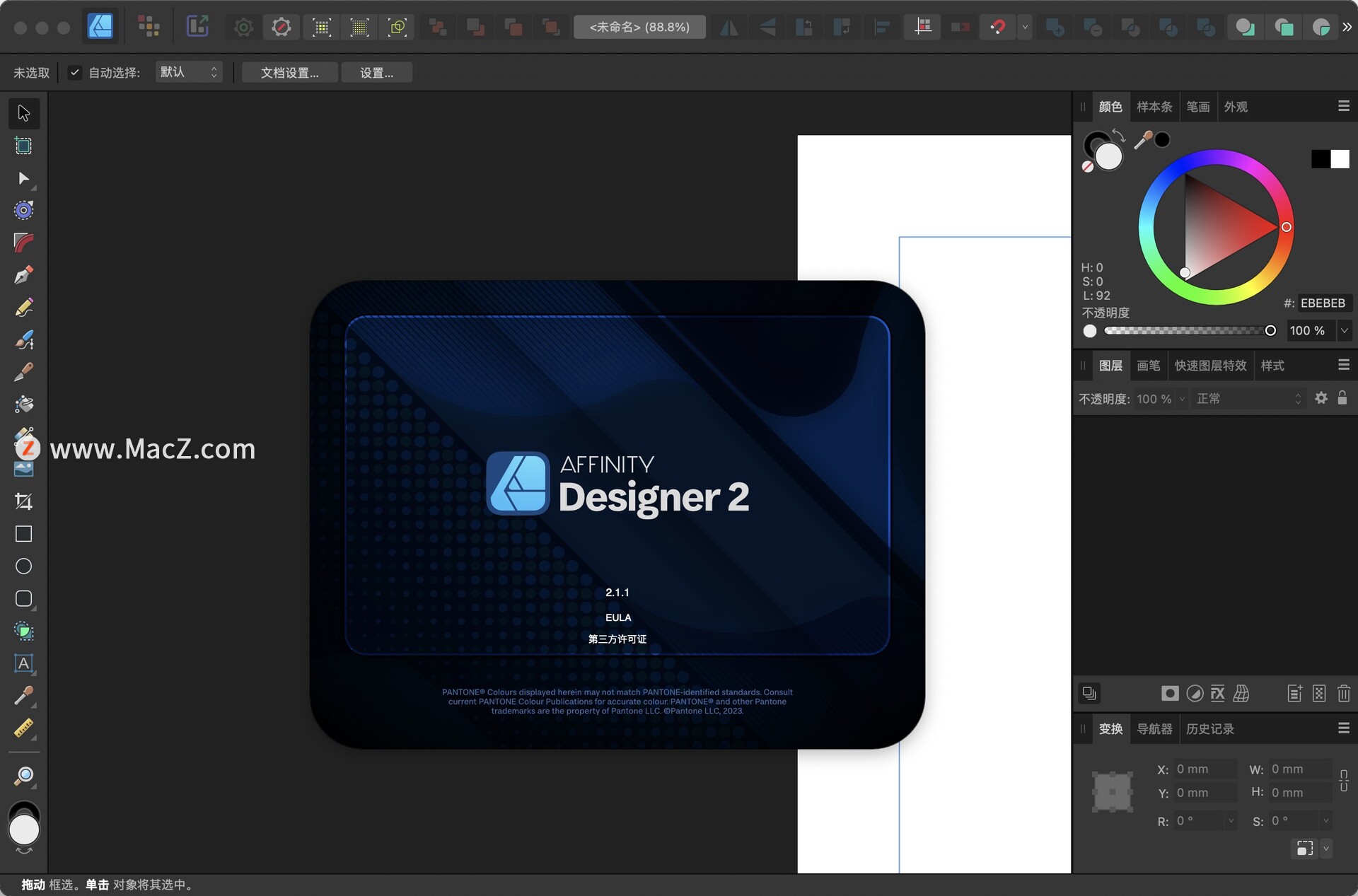The image size is (1358, 896).
Task: Click the 文档设置... button
Action: click(x=290, y=72)
